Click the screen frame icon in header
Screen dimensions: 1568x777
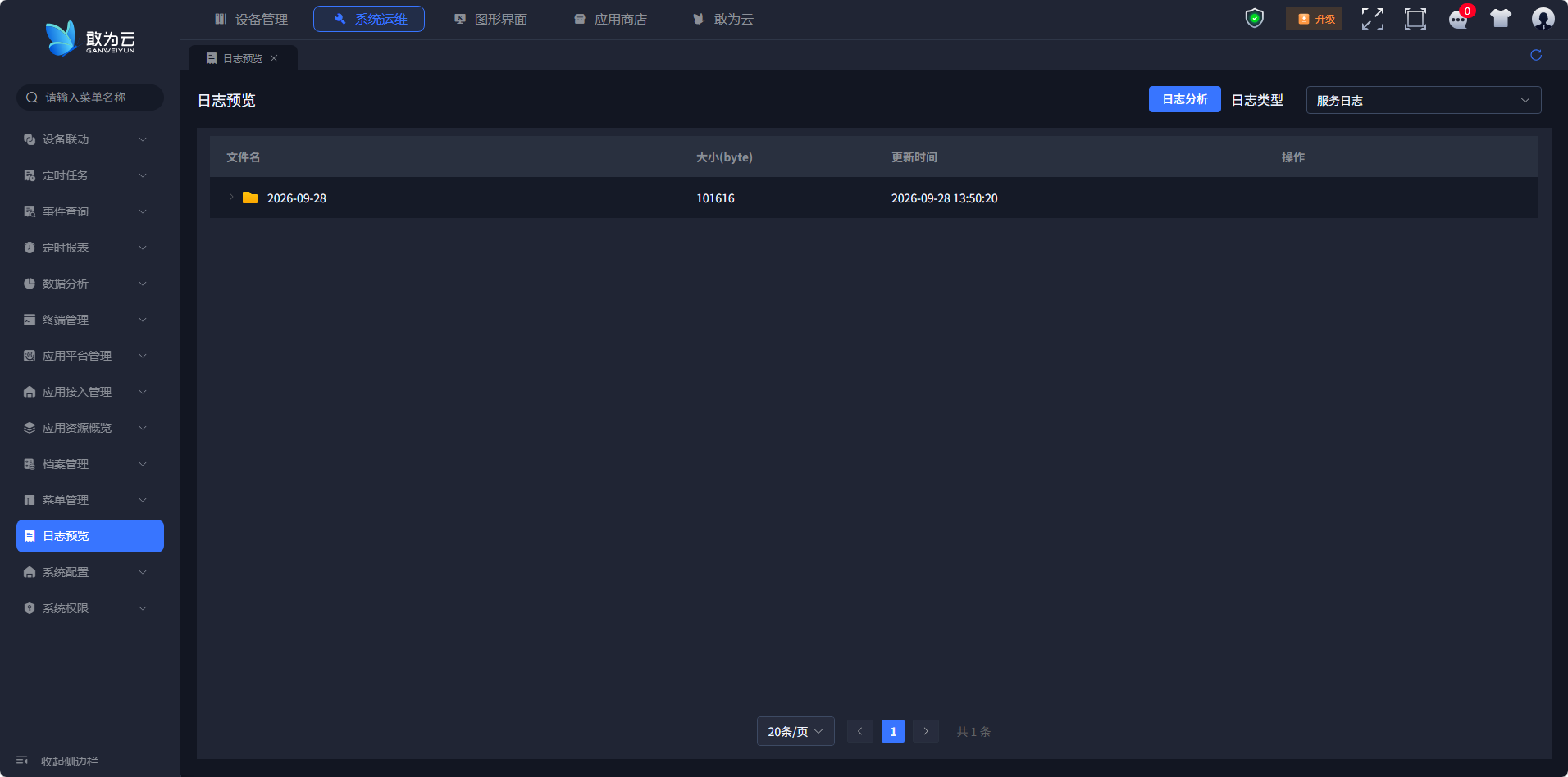click(x=1415, y=19)
